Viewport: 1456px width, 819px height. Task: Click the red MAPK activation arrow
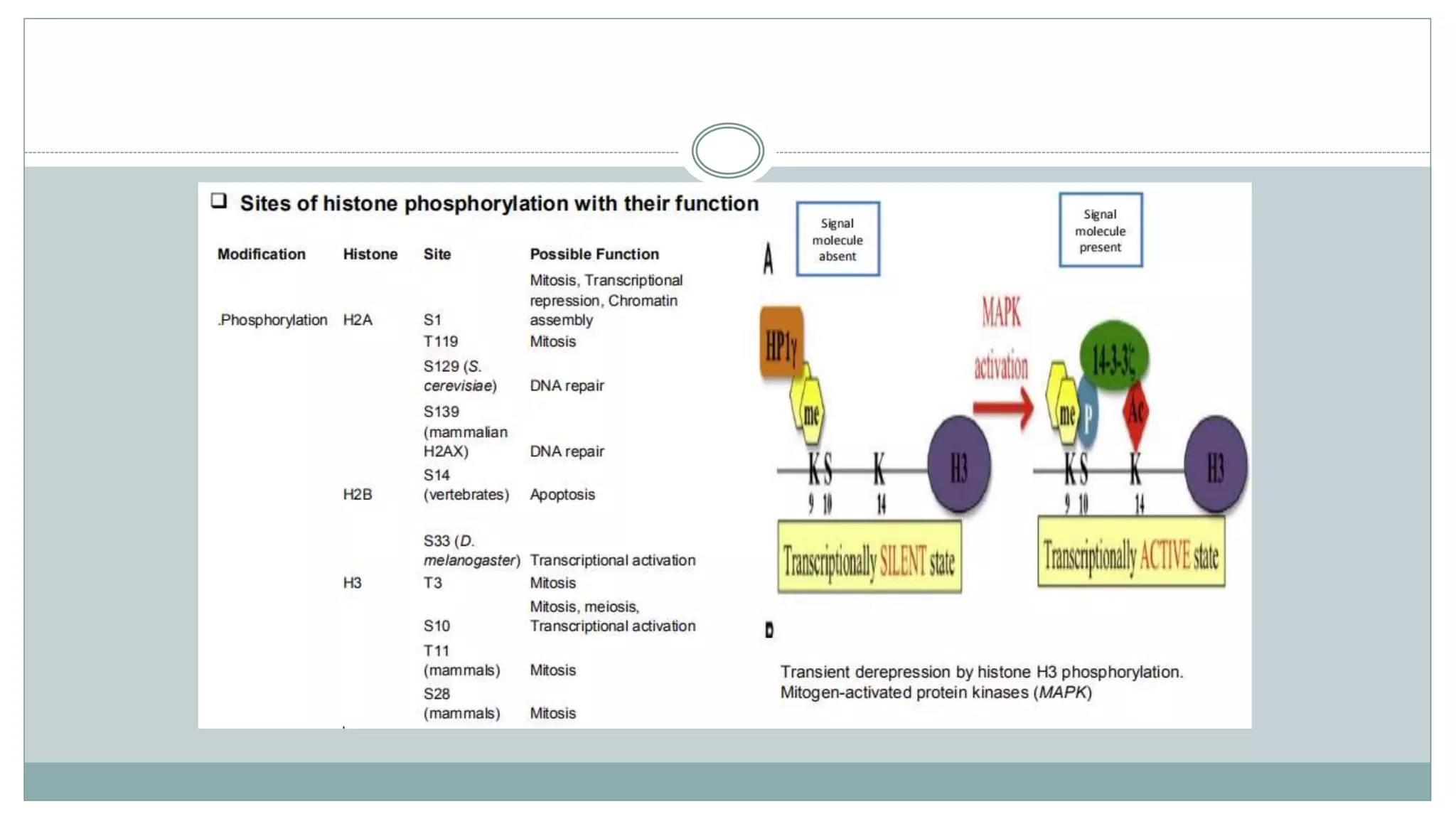click(x=1002, y=408)
